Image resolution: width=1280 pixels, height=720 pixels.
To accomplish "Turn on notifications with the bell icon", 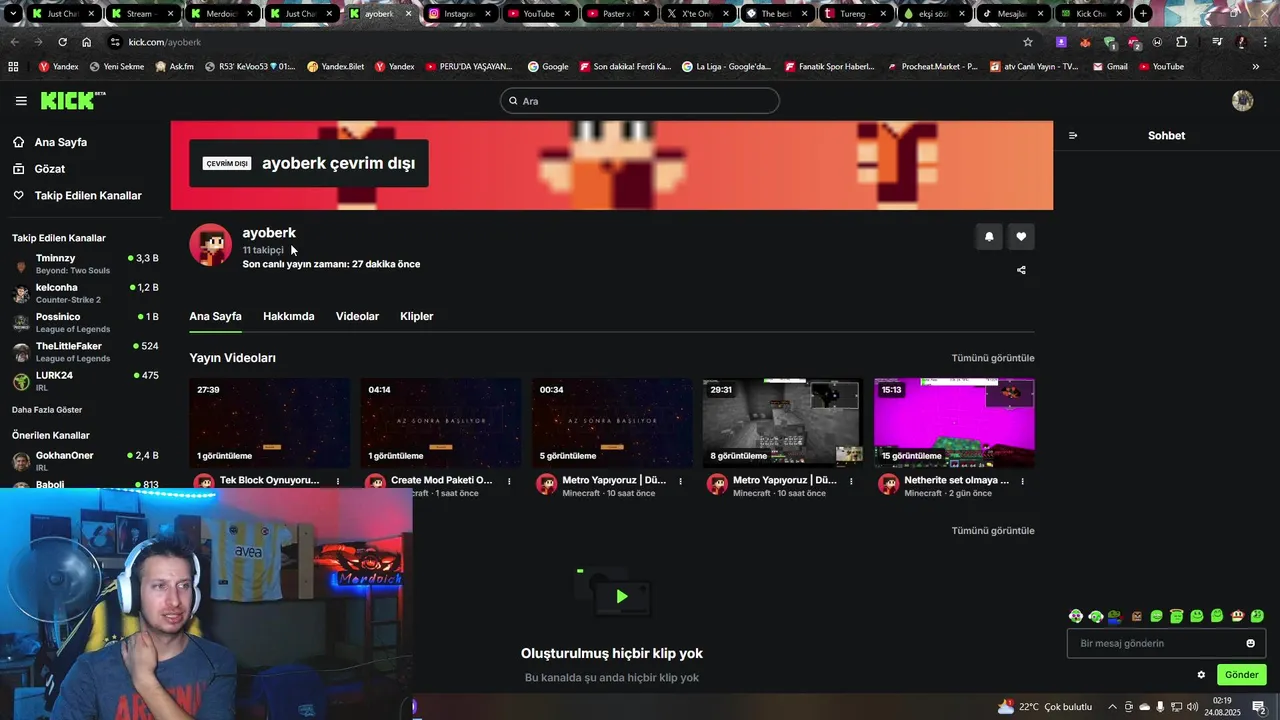I will point(989,237).
